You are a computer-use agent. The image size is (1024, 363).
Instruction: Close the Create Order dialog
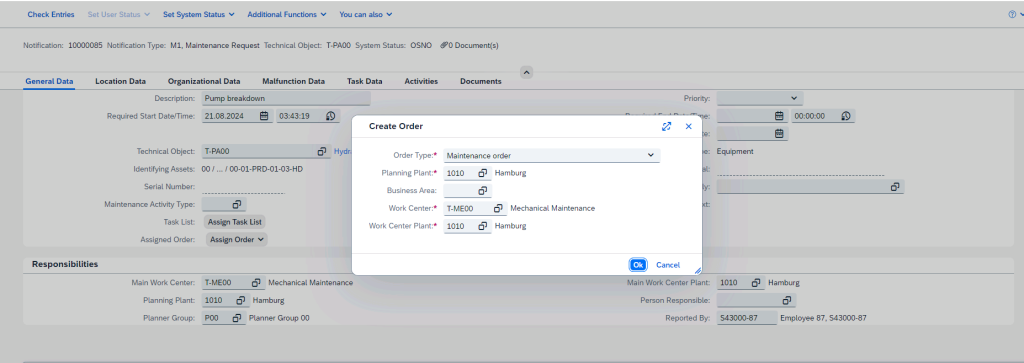coord(688,126)
